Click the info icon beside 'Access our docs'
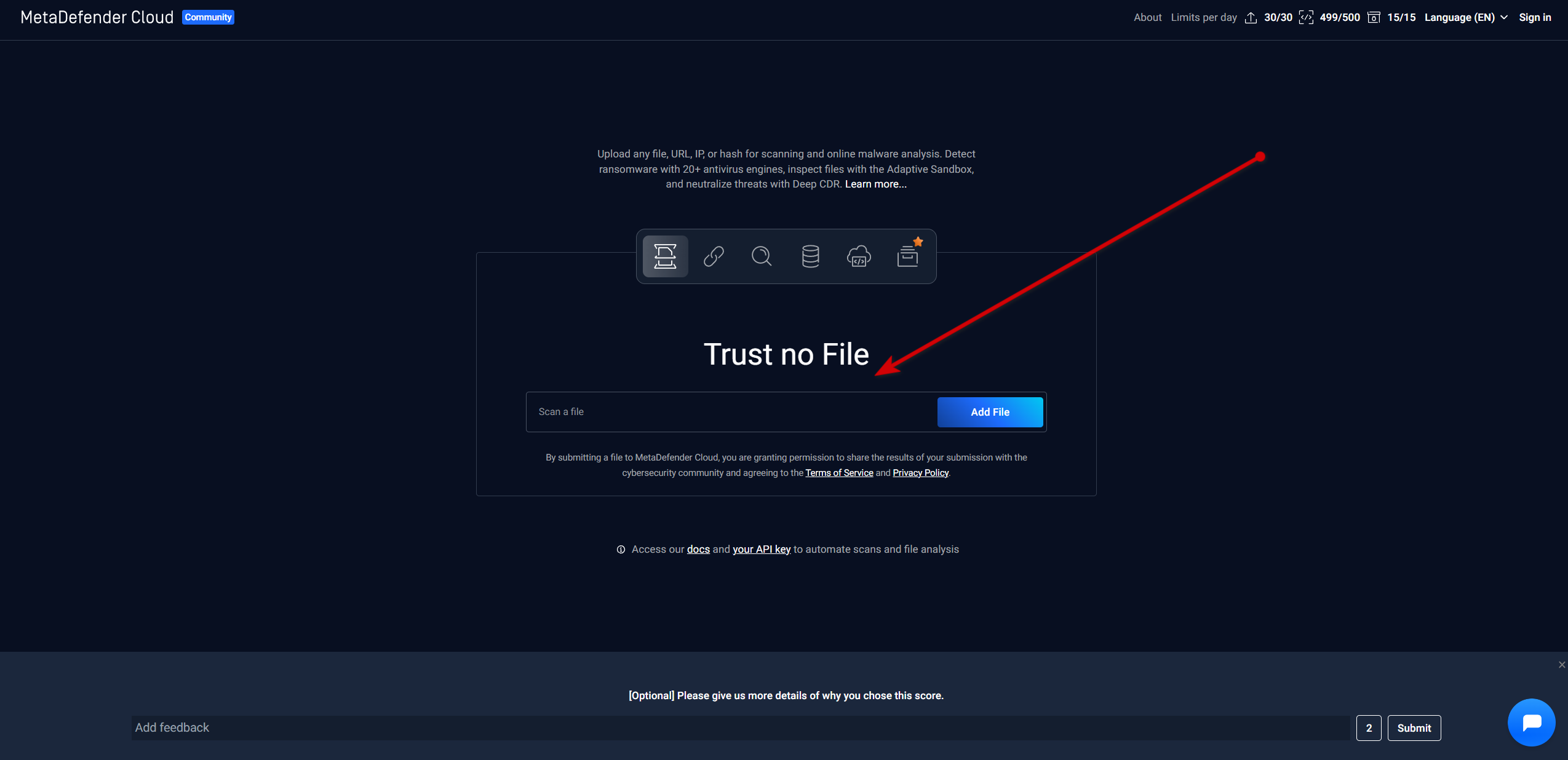 [x=621, y=550]
